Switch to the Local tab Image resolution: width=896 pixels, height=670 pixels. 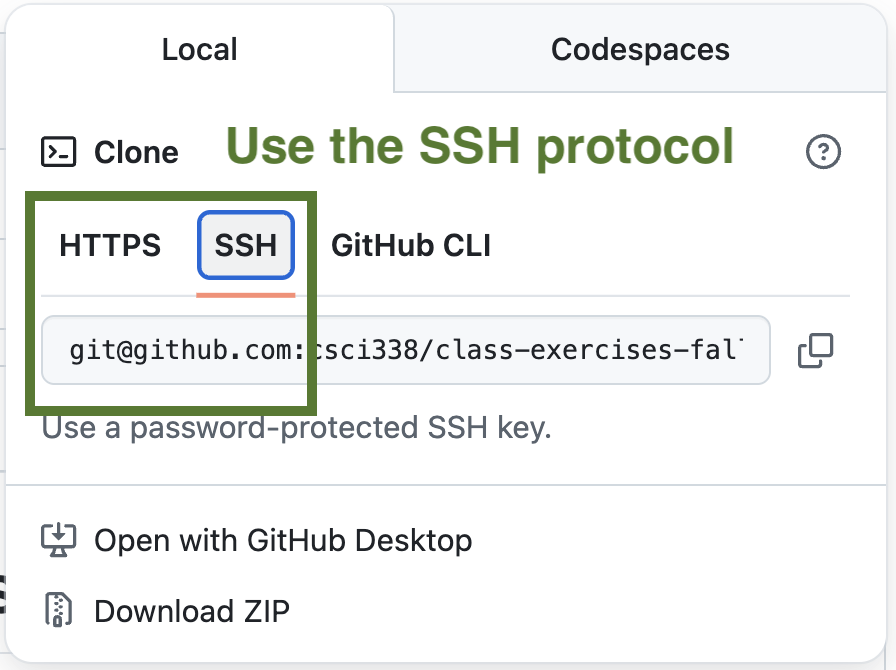pyautogui.click(x=200, y=49)
